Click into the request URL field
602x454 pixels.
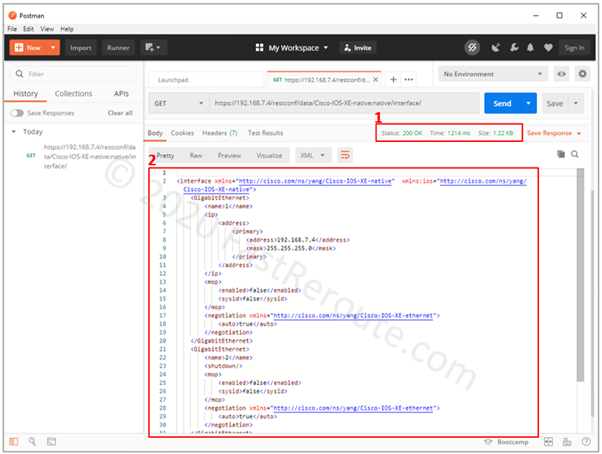point(344,103)
